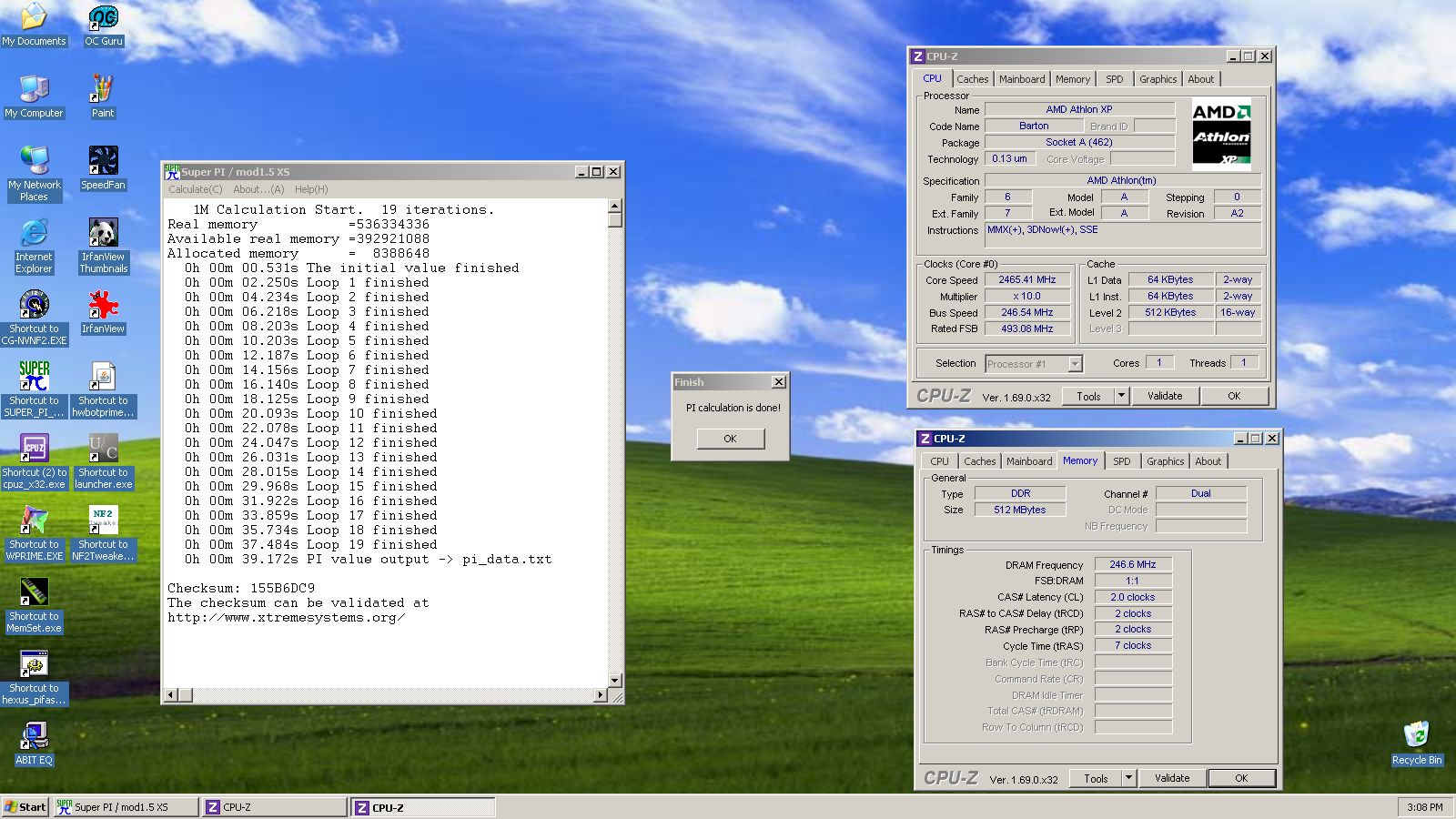
Task: Switch to SPD tab in top CPU-Z
Action: (x=1115, y=79)
